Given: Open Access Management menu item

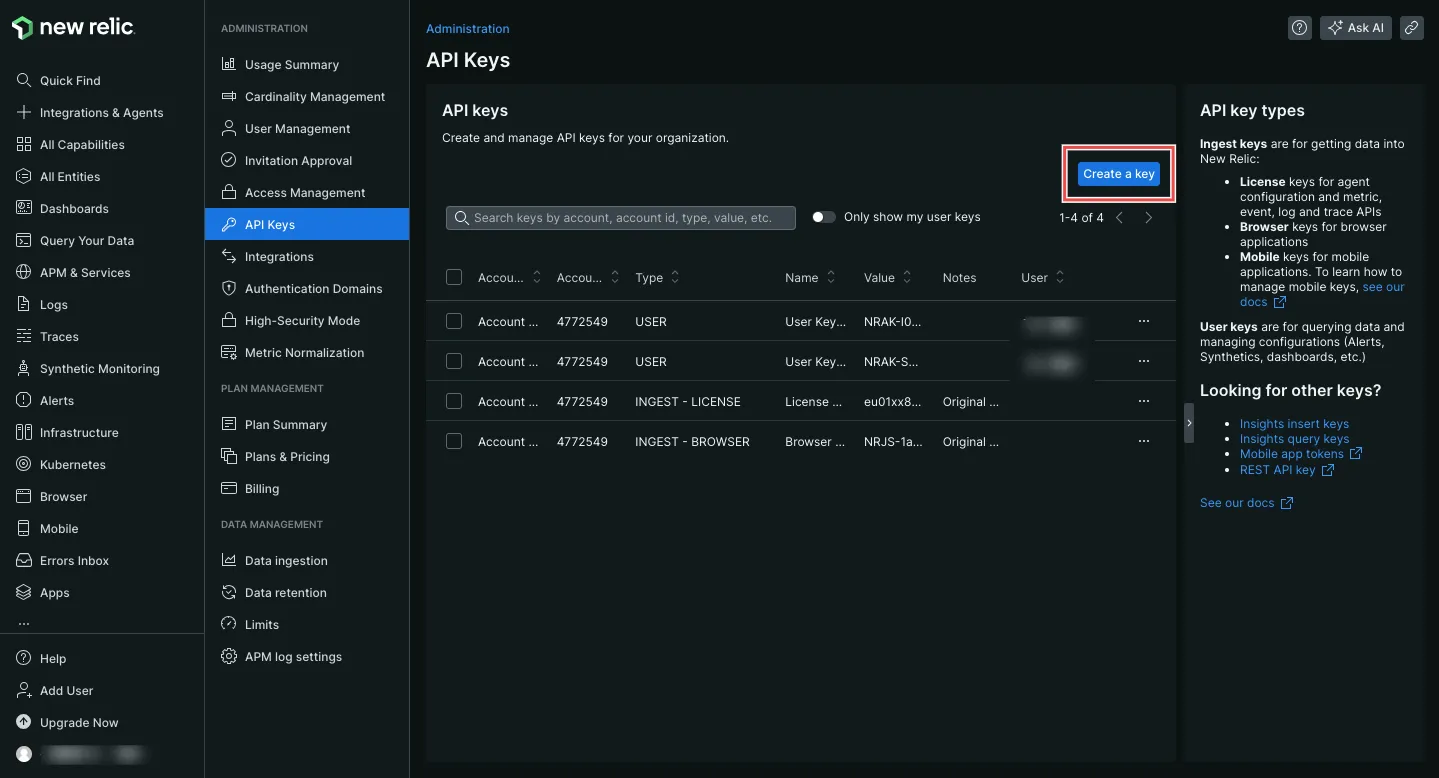Looking at the screenshot, I should (x=307, y=193).
